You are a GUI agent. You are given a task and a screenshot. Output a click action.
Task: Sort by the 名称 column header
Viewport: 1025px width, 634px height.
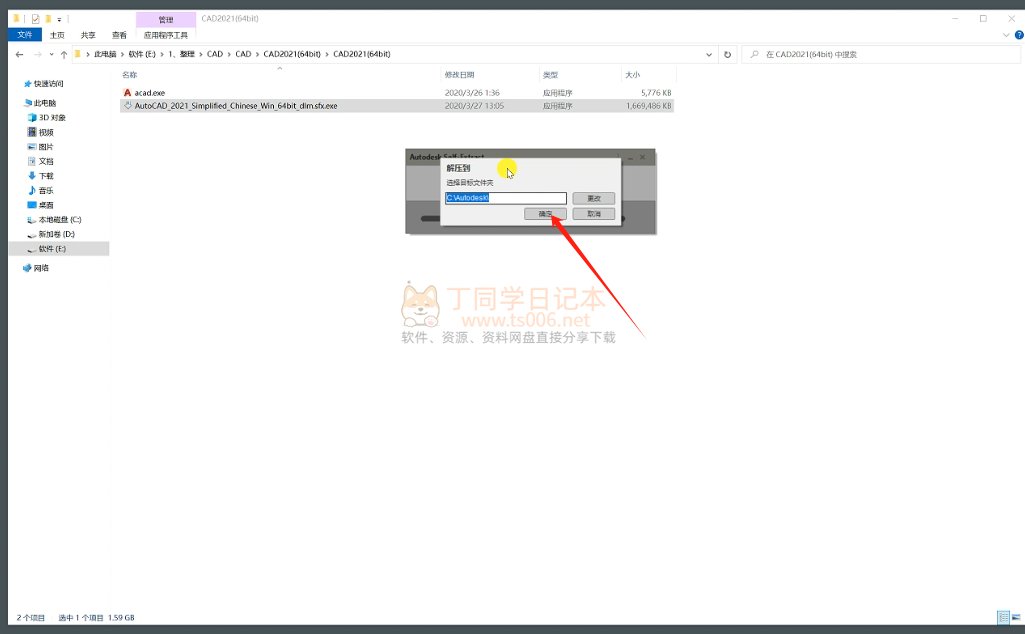(x=129, y=75)
